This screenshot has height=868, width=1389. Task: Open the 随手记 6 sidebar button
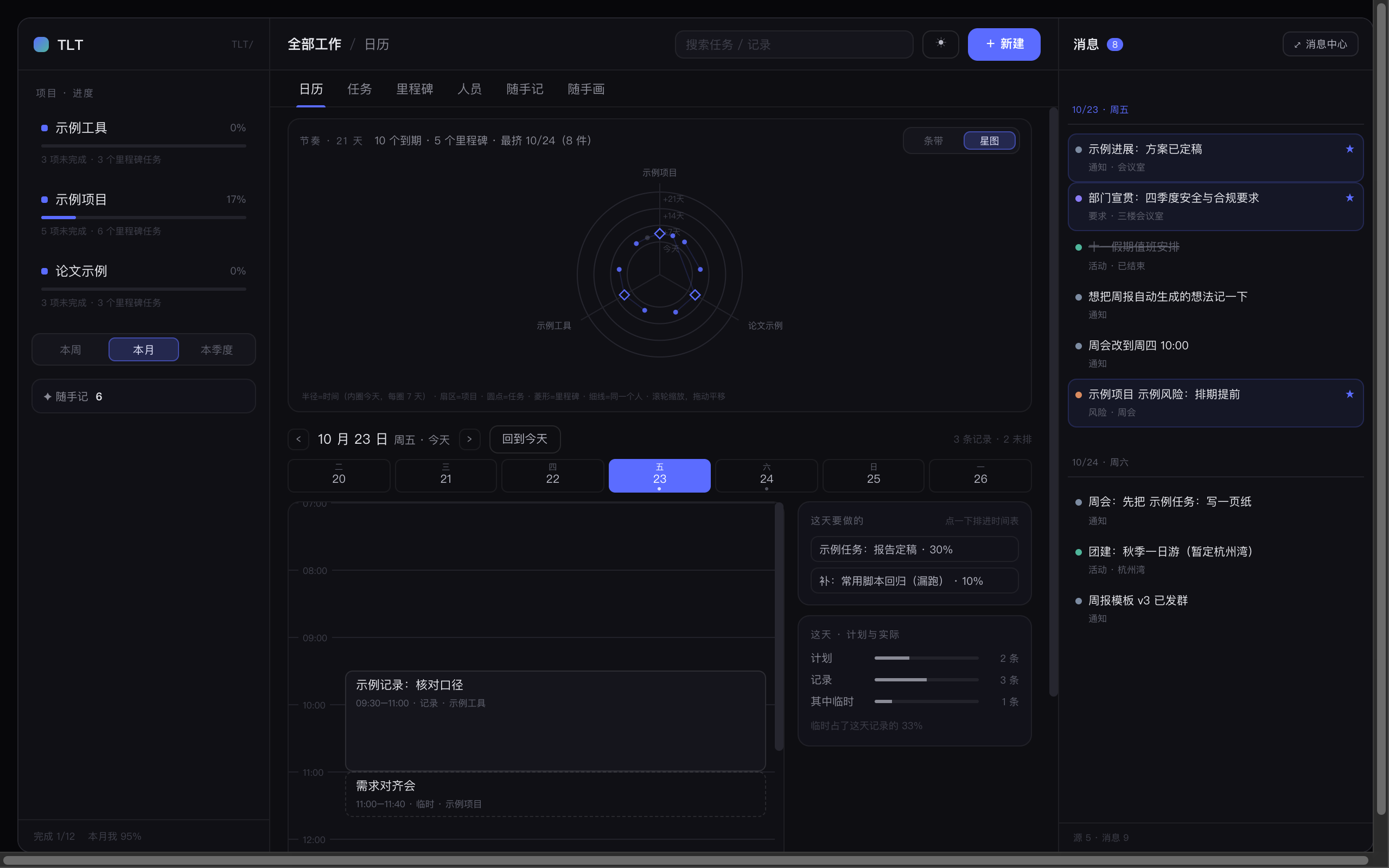coord(143,396)
